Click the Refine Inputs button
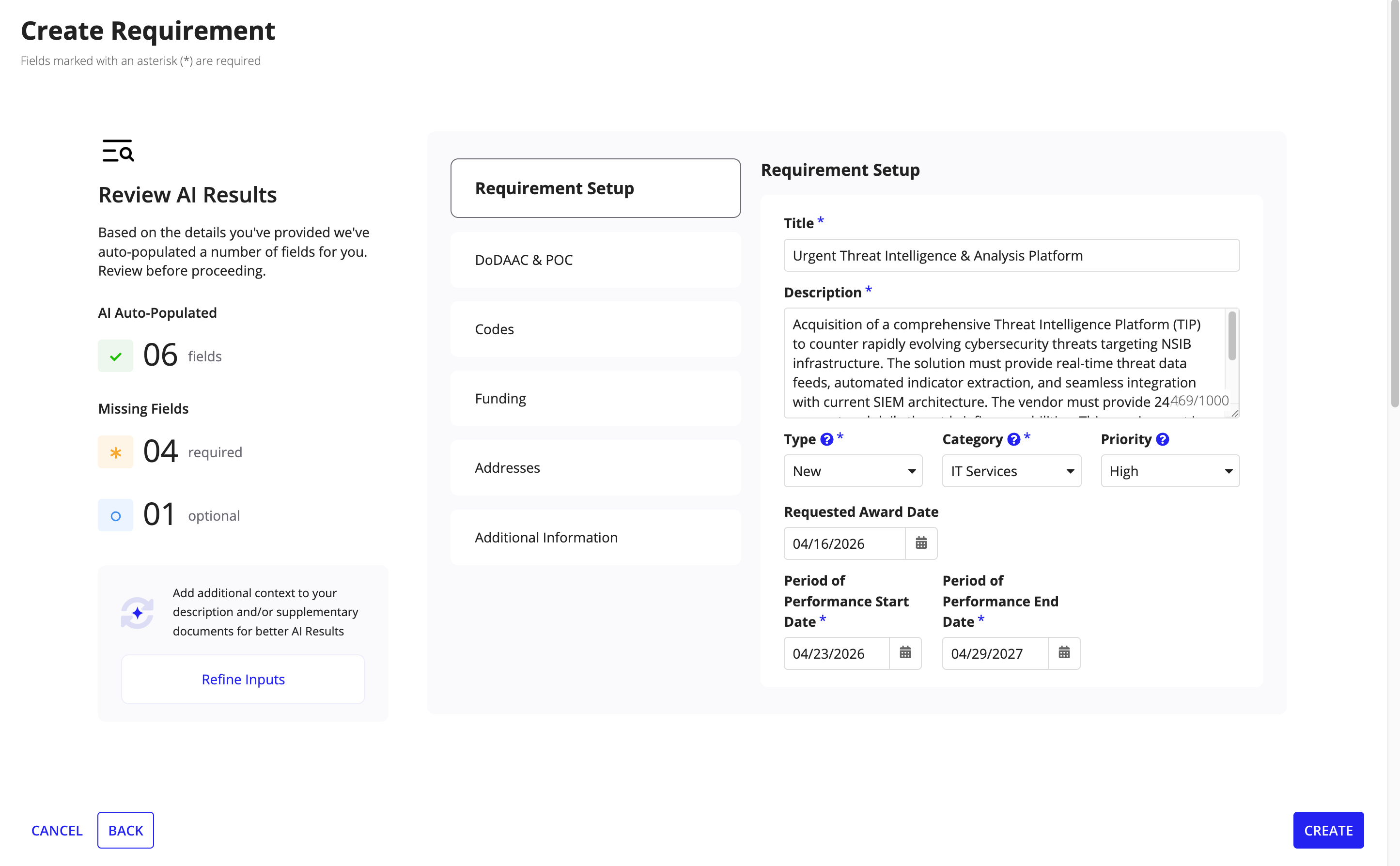1400x866 pixels. [243, 679]
